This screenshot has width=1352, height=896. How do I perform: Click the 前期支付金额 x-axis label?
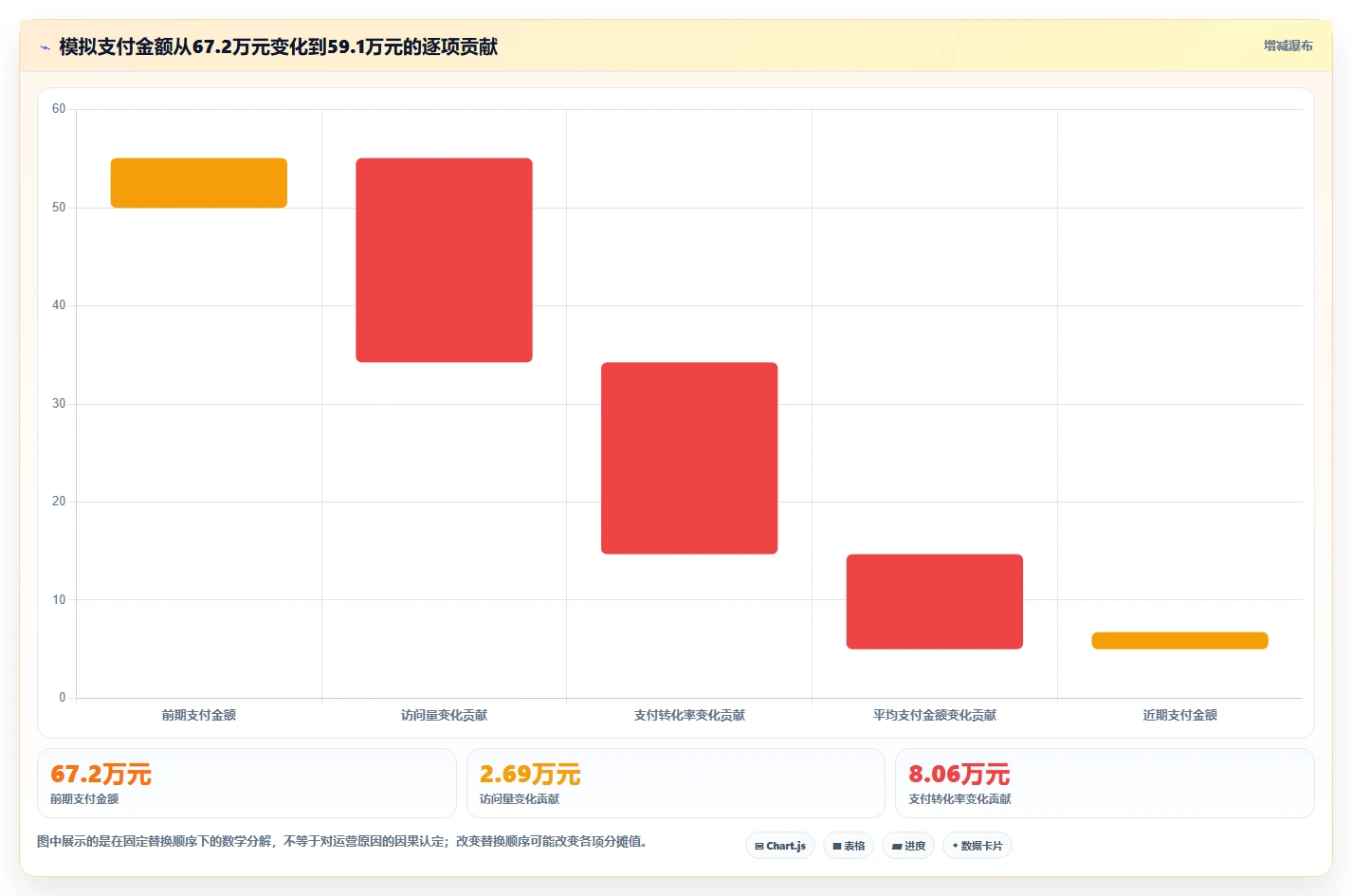[199, 715]
